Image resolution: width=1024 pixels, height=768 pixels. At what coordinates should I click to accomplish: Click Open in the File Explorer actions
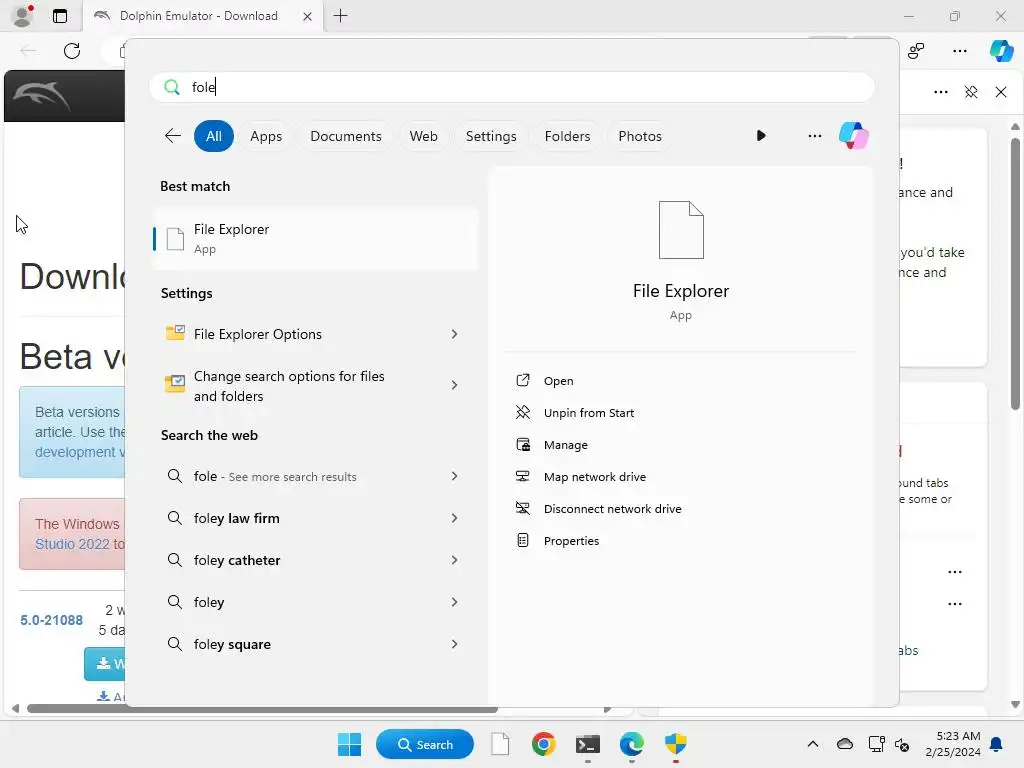tap(558, 381)
